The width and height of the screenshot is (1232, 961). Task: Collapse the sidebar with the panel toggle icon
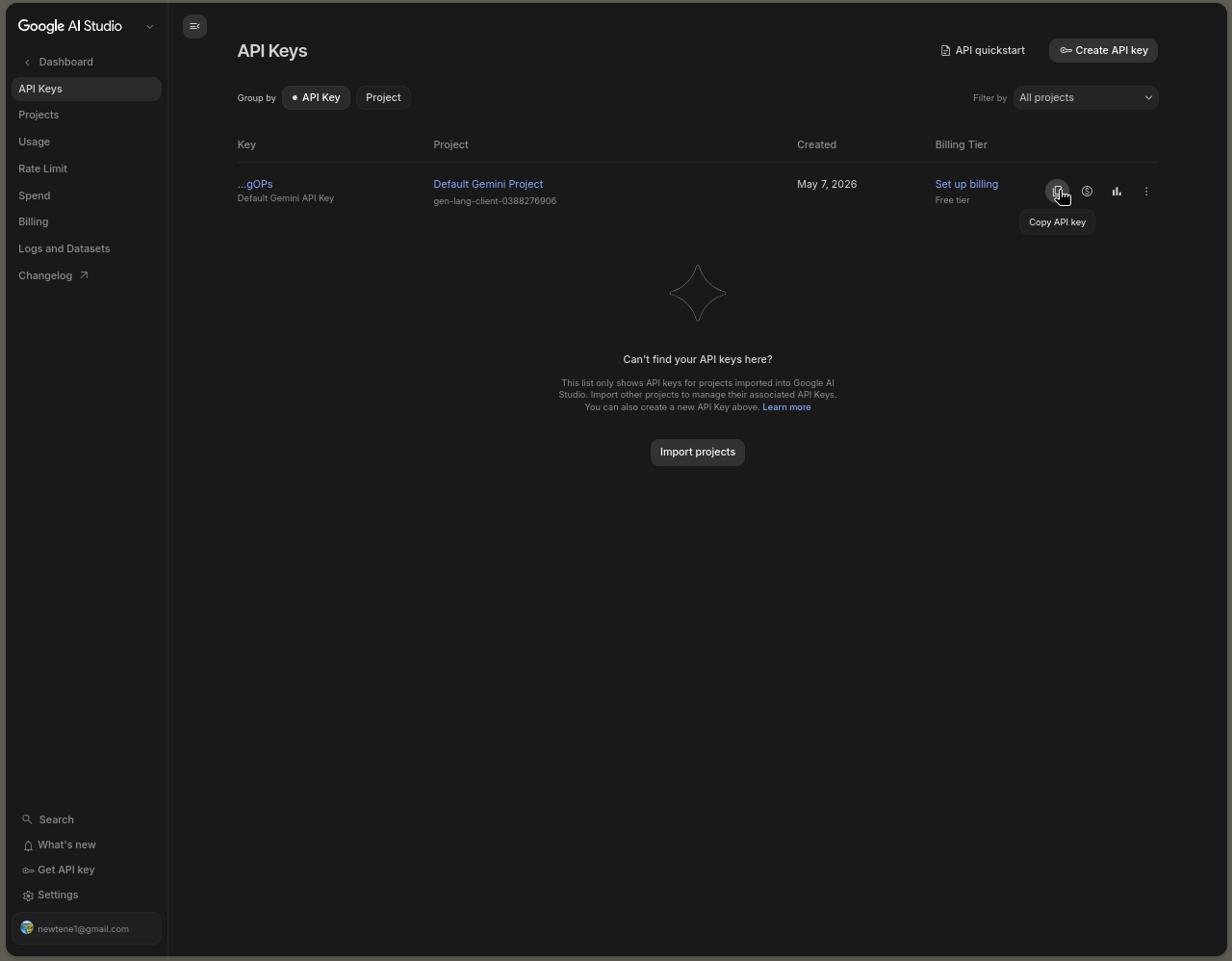pos(194,26)
